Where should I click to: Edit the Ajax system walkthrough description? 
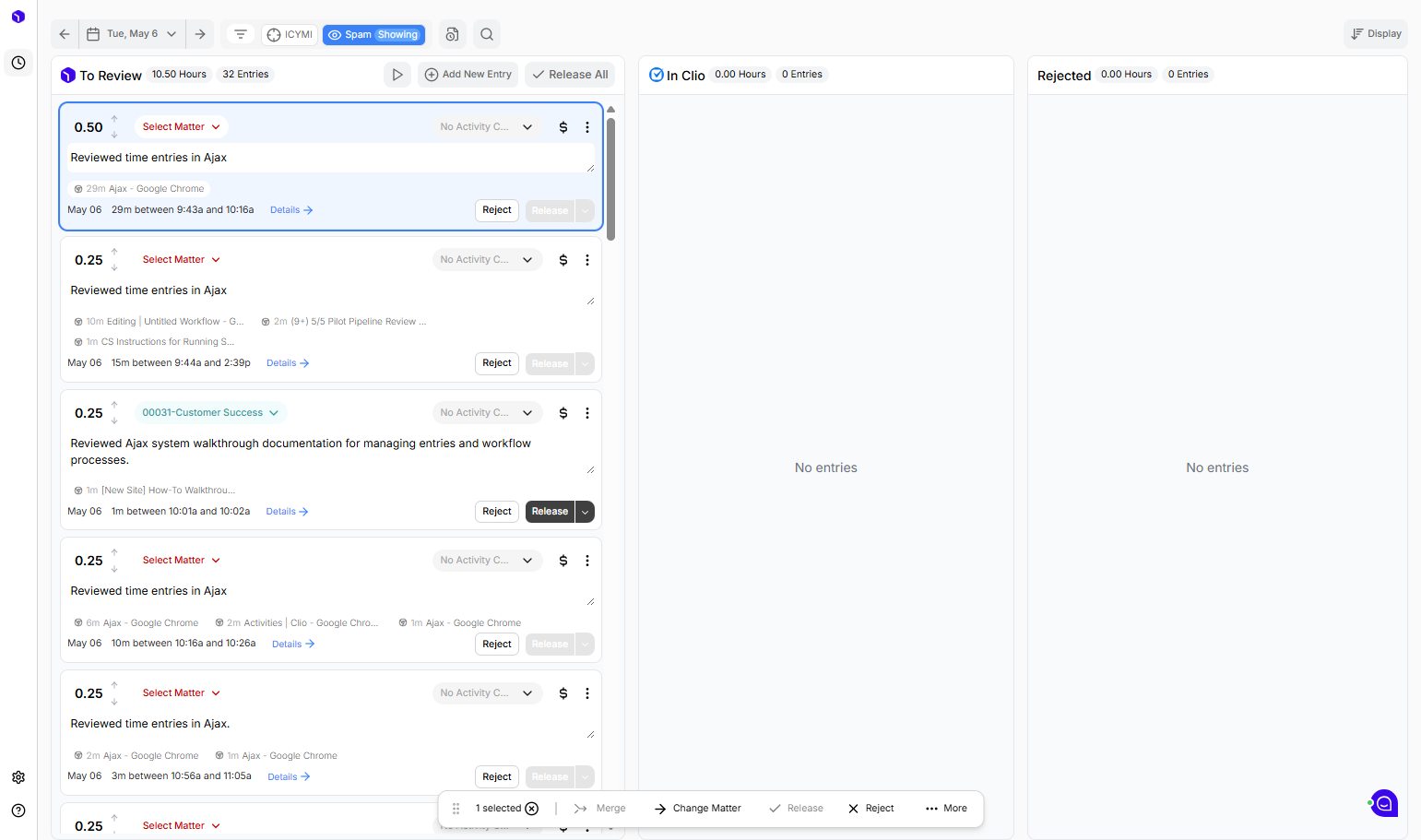click(x=331, y=452)
